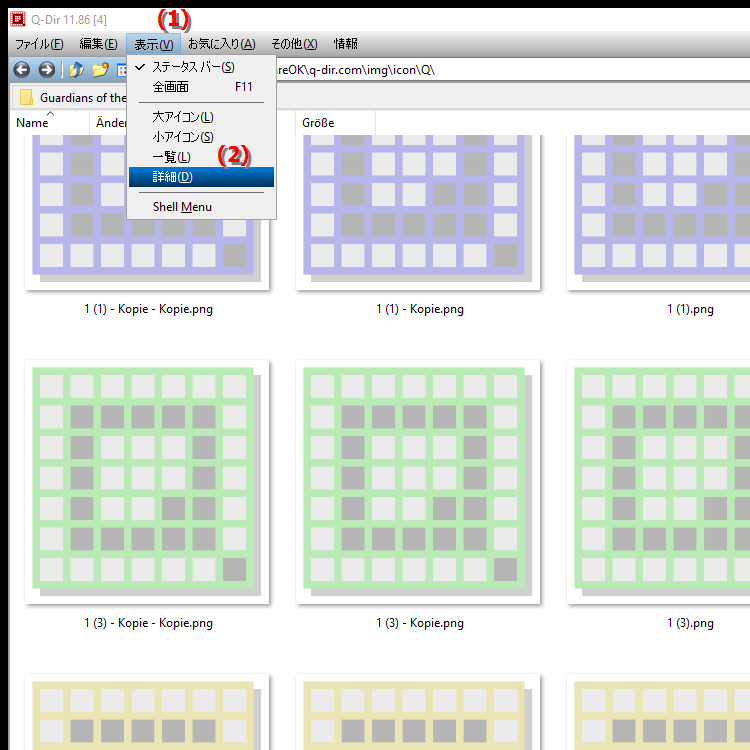Click Q-Dir 11.86 [4] window title
Viewport: 750px width, 750px height.
(69, 20)
